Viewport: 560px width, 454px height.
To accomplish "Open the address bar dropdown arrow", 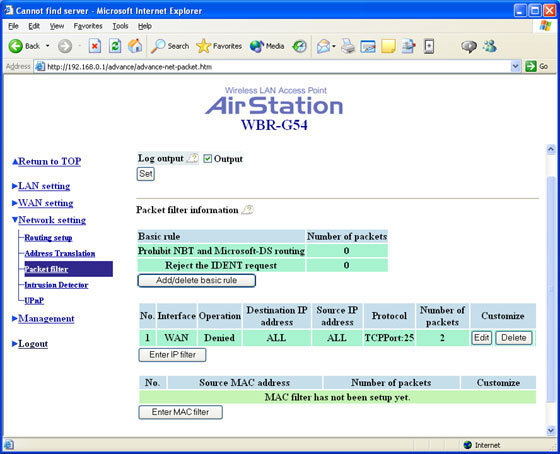I will 515,66.
